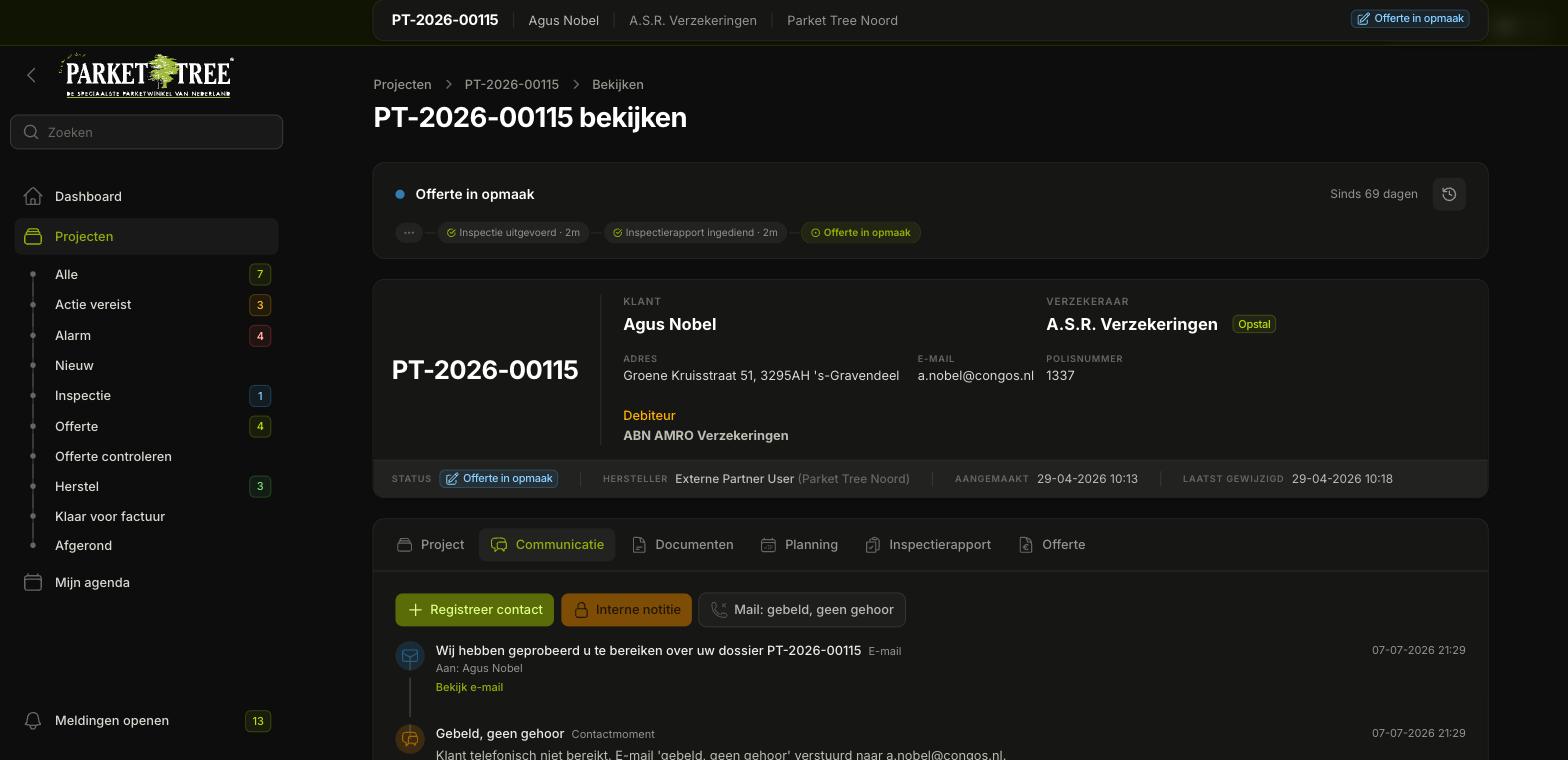
Task: Click Agus Nobel in top bar
Action: (x=564, y=20)
